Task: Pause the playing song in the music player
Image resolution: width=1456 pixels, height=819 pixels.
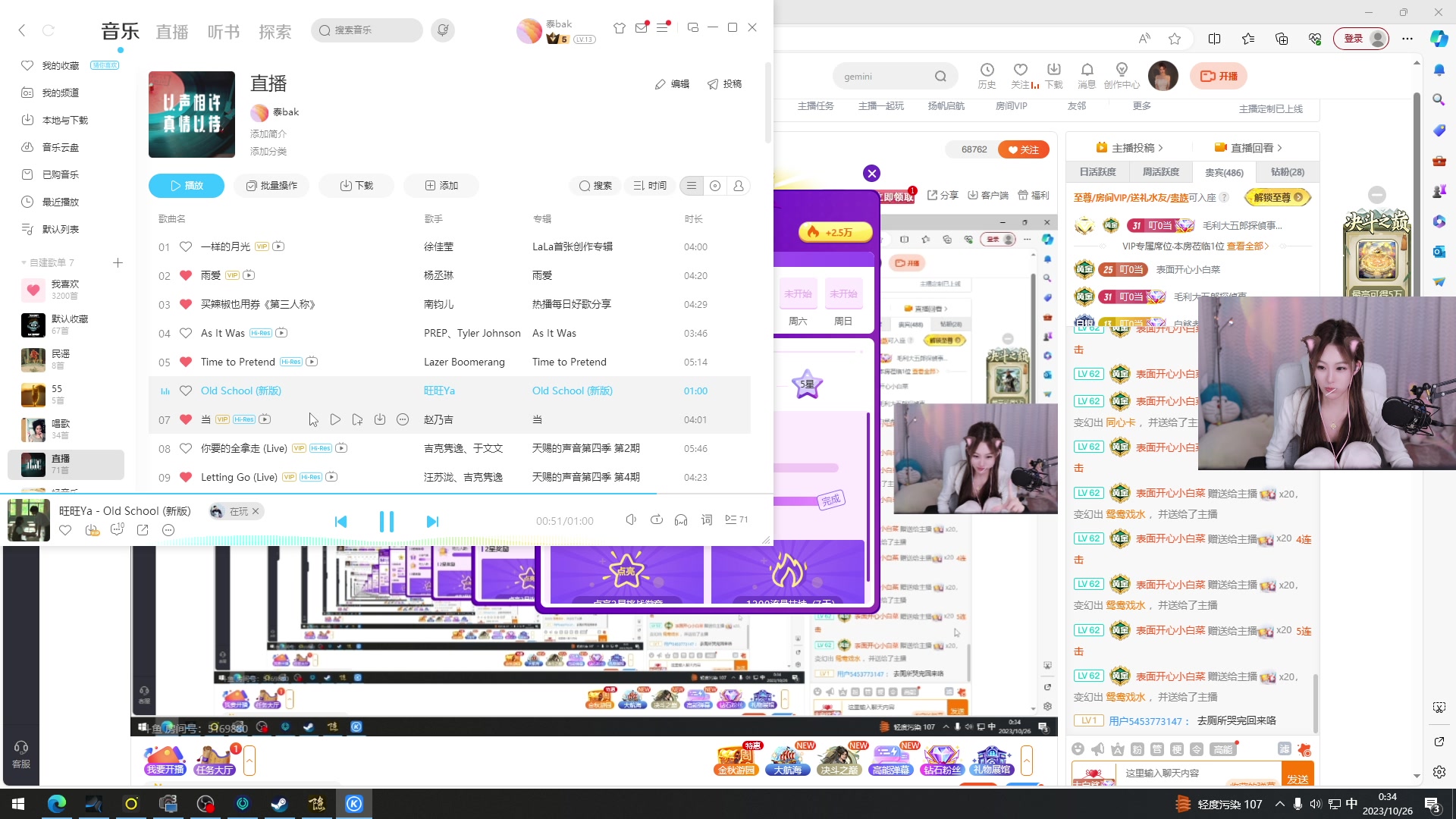Action: [386, 521]
